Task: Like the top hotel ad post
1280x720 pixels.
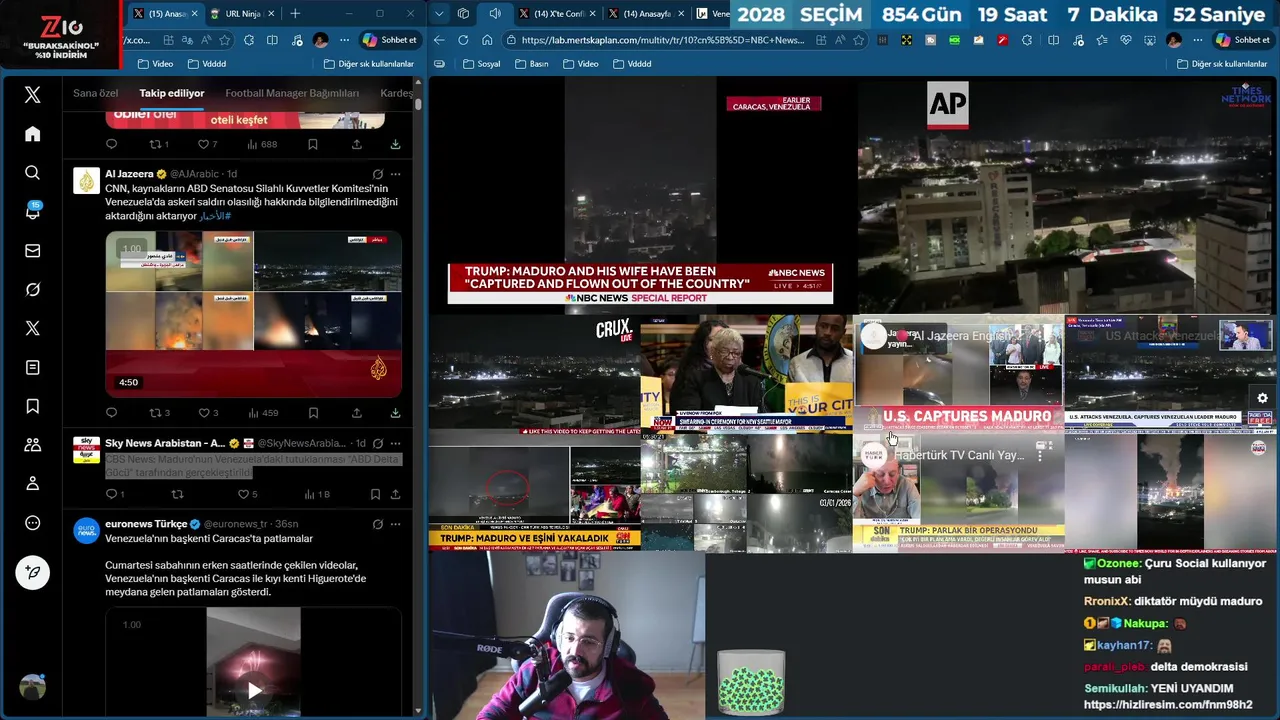Action: [207, 144]
